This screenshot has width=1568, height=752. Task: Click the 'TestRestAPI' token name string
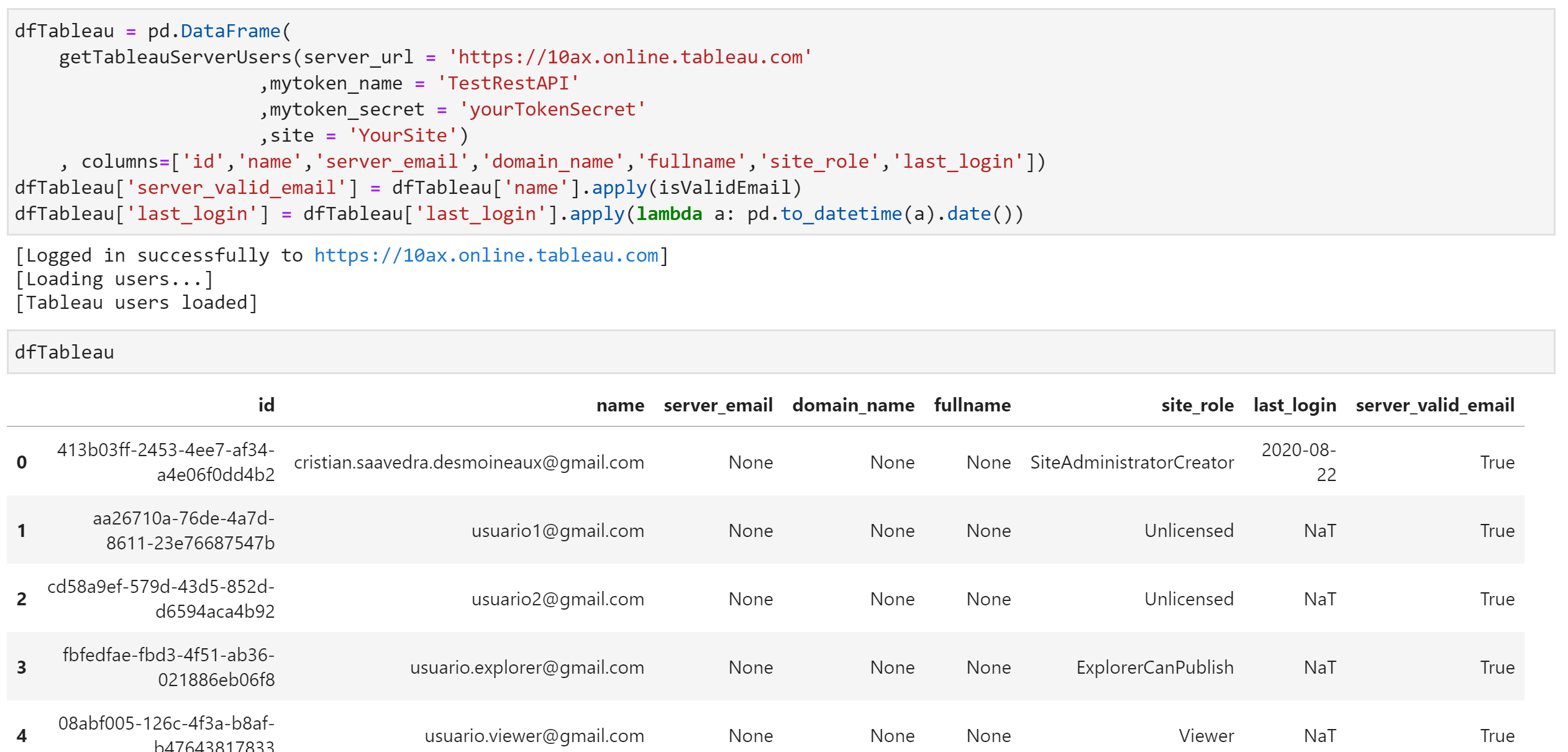pyautogui.click(x=508, y=83)
